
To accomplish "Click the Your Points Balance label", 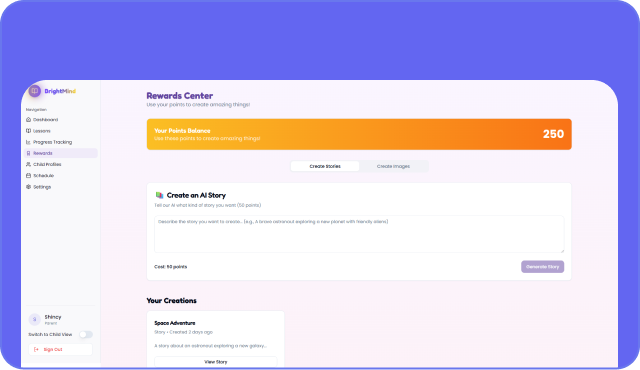I will [x=182, y=131].
